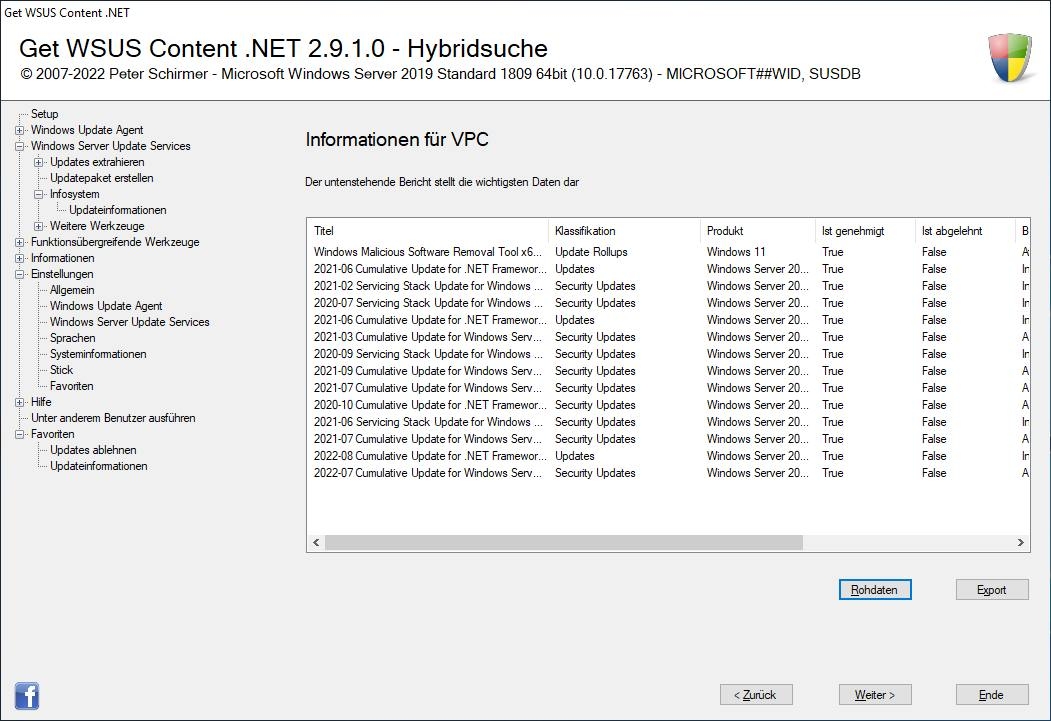The width and height of the screenshot is (1051, 721).
Task: Select Stick settings item
Action: [61, 370]
